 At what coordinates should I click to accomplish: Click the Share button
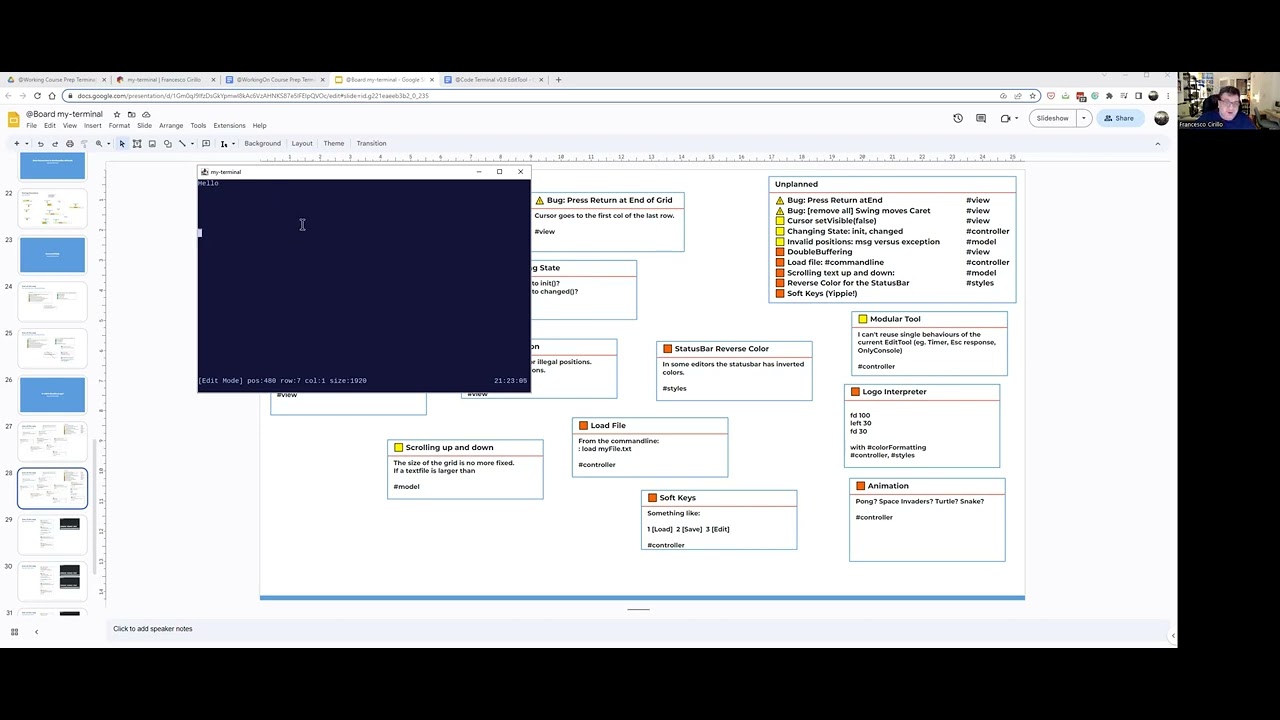pyautogui.click(x=1119, y=118)
